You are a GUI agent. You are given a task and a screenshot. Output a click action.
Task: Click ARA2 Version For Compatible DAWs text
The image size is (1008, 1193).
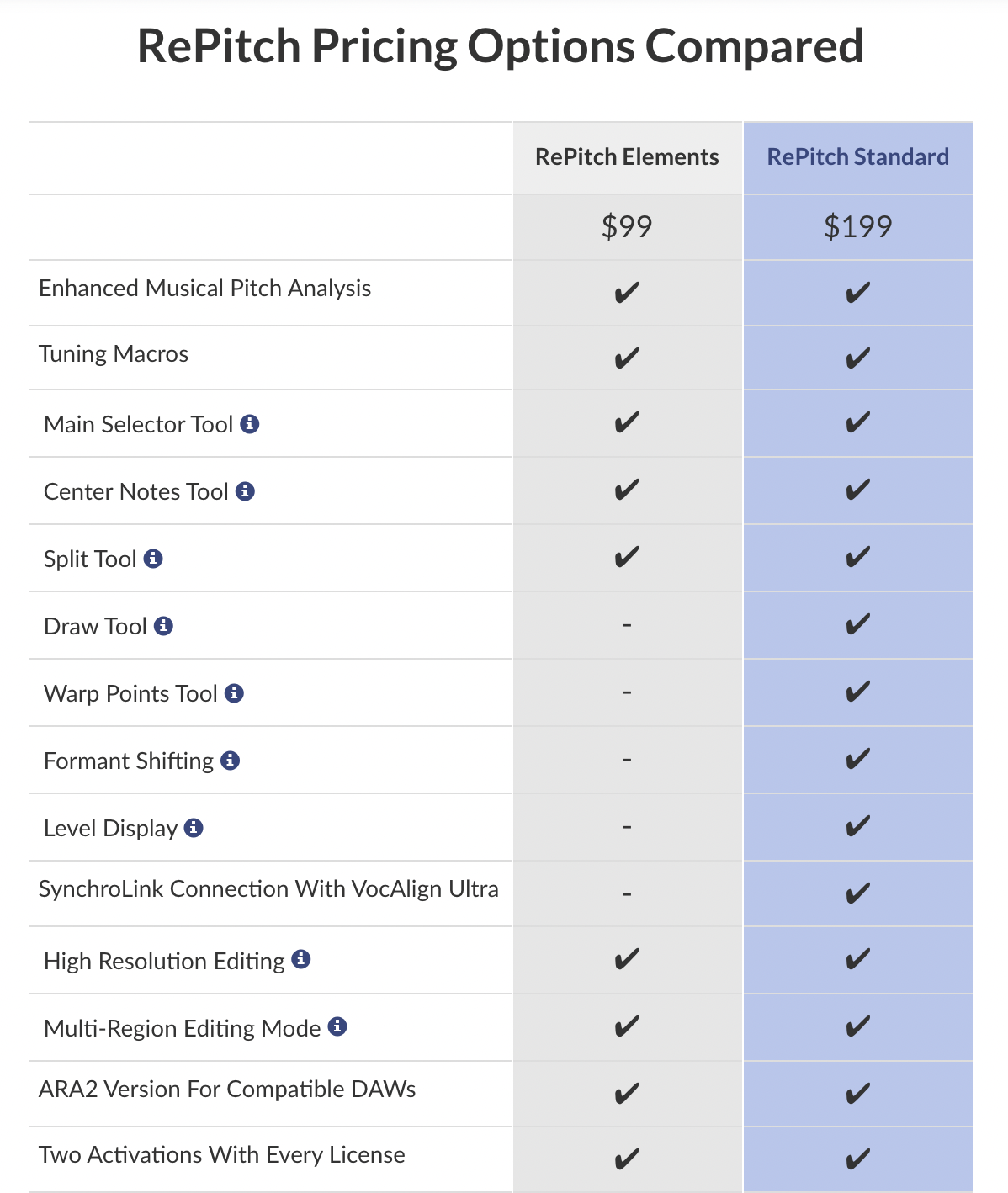click(x=227, y=1090)
